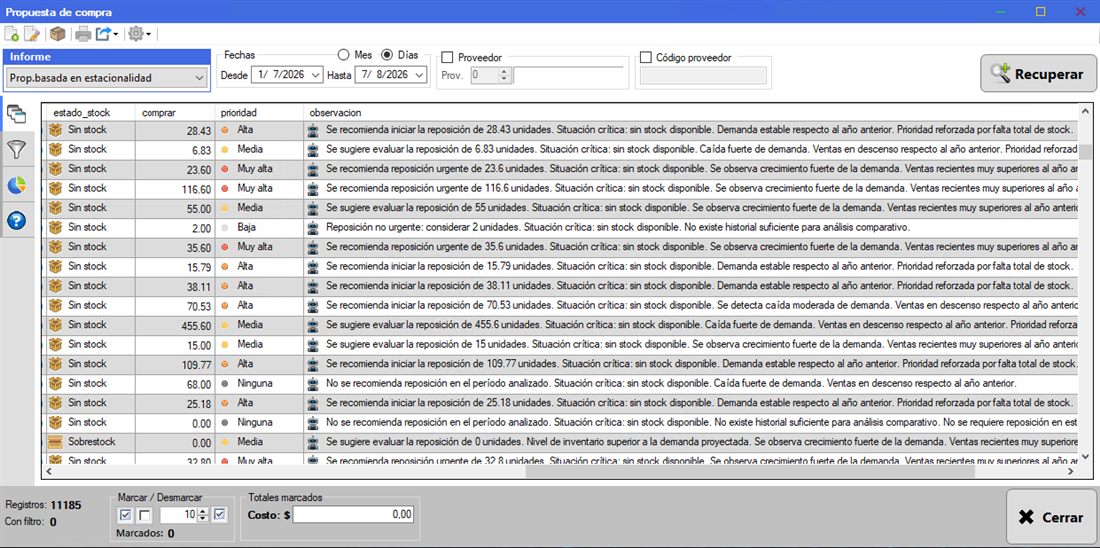Click the box icon in the 116.60 row
The height and width of the screenshot is (548, 1100).
pos(55,188)
